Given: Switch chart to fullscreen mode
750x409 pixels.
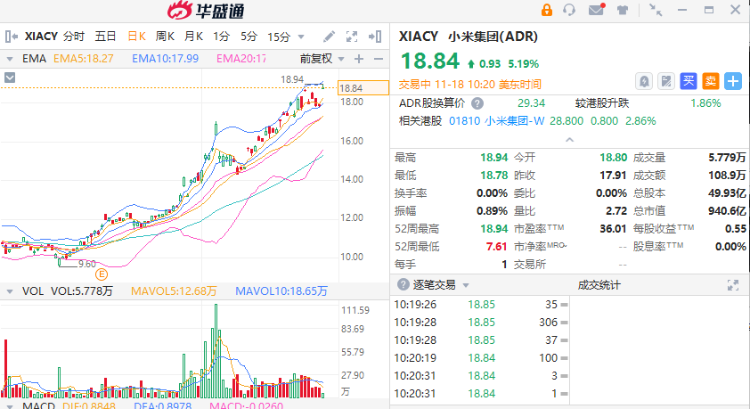Looking at the screenshot, I should pyautogui.click(x=352, y=36).
